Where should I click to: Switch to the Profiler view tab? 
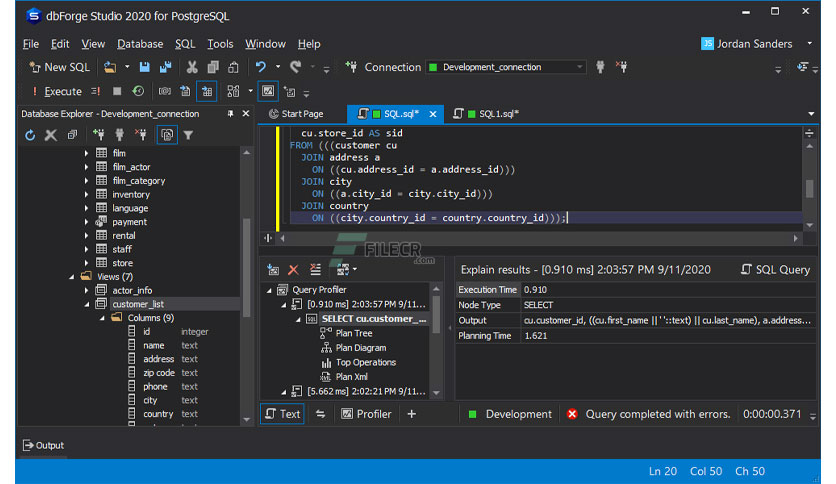pos(366,414)
